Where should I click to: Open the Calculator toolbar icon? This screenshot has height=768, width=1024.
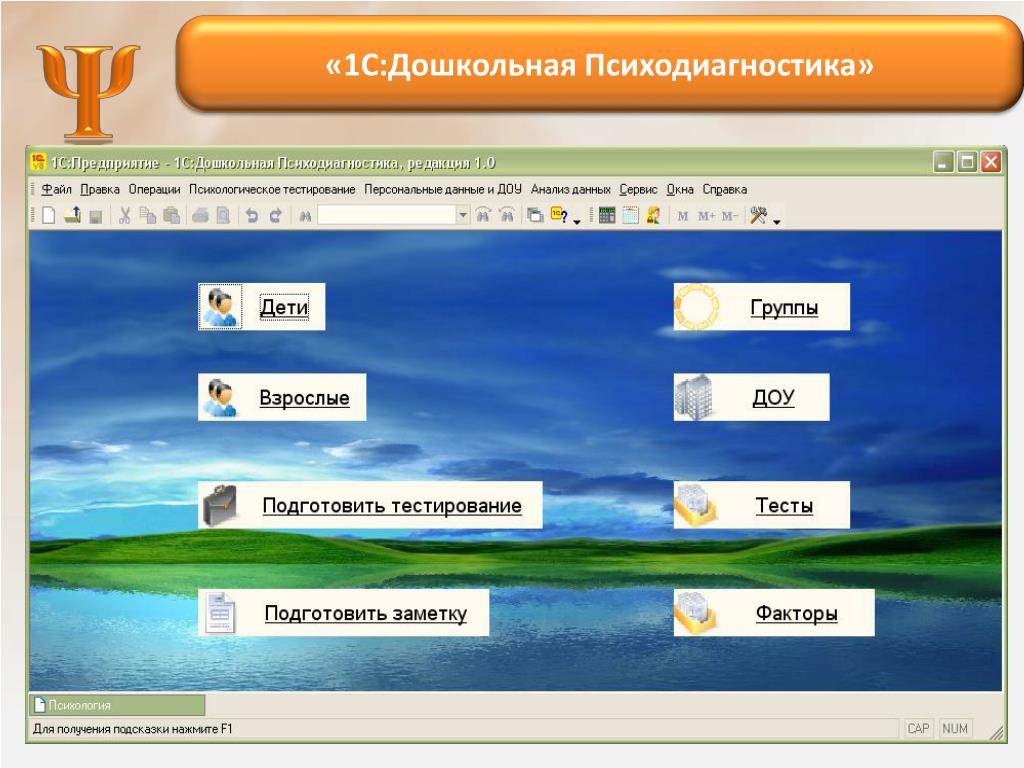[x=607, y=215]
